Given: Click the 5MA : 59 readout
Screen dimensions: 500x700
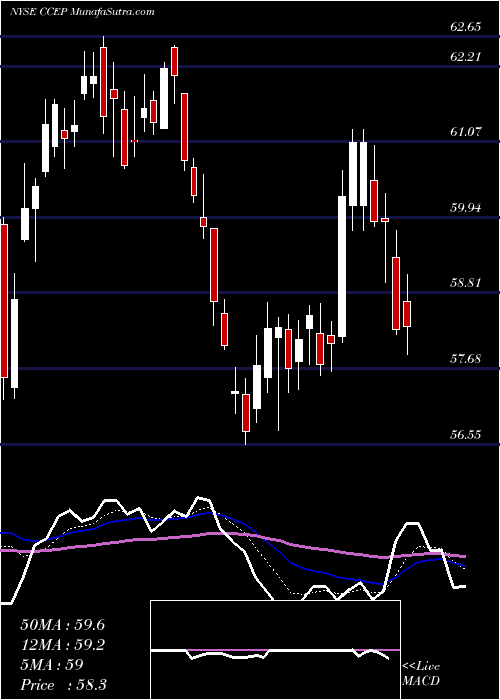Looking at the screenshot, I should point(52,665).
